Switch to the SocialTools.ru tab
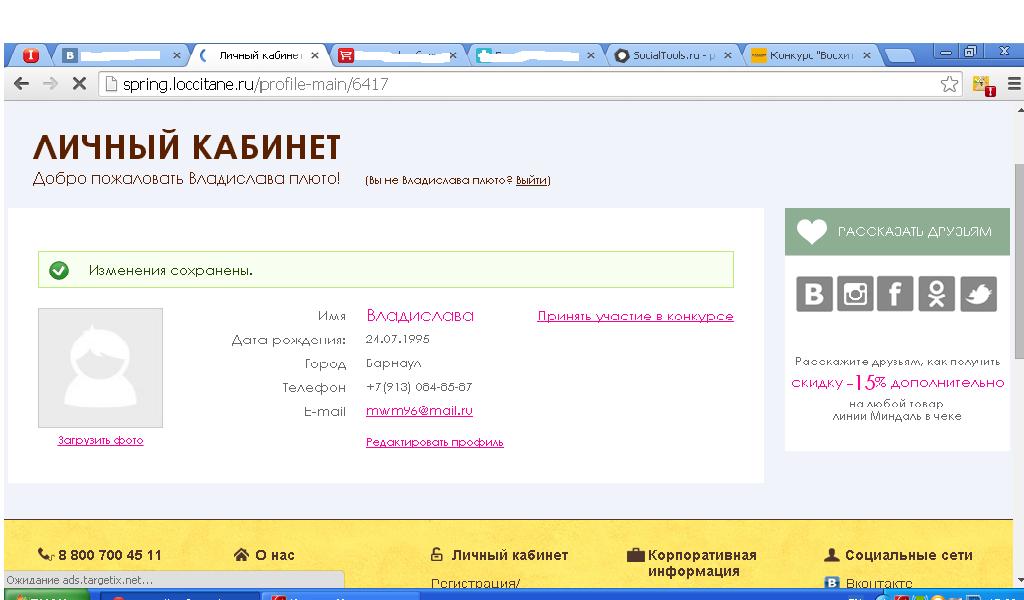The width and height of the screenshot is (1024, 600). [x=673, y=55]
